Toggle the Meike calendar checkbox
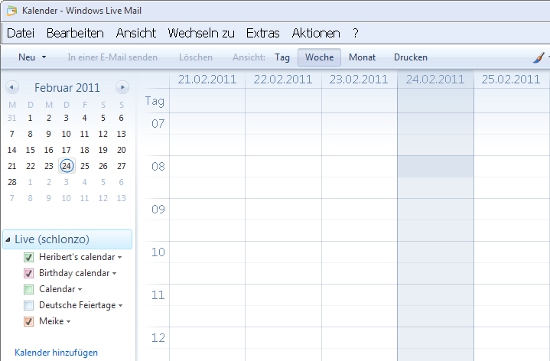Screen dimensions: 550x361 [29, 321]
